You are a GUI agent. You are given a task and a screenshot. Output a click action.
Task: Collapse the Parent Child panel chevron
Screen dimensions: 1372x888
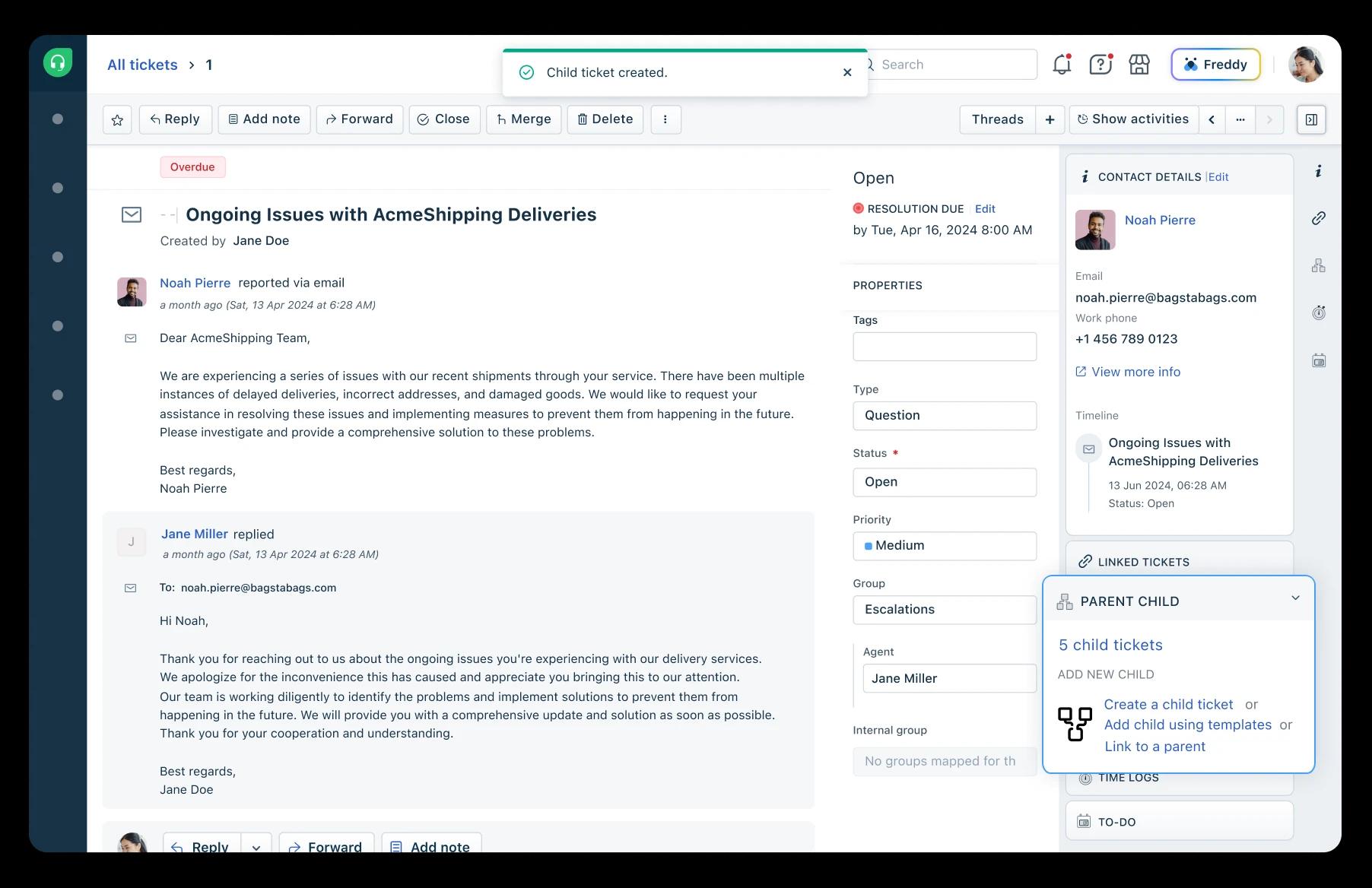click(1295, 598)
